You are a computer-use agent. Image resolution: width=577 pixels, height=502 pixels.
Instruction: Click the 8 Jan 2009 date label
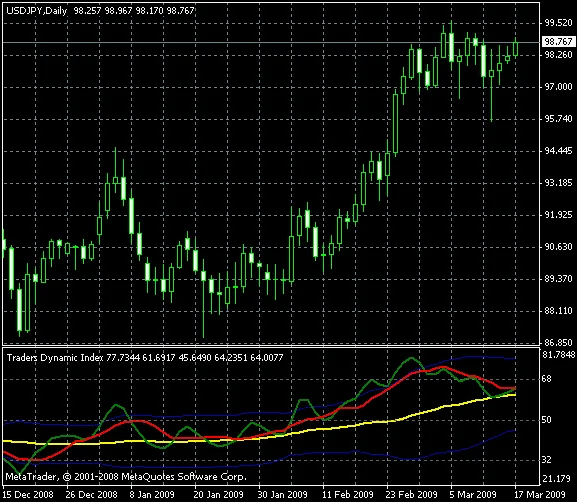[x=152, y=494]
